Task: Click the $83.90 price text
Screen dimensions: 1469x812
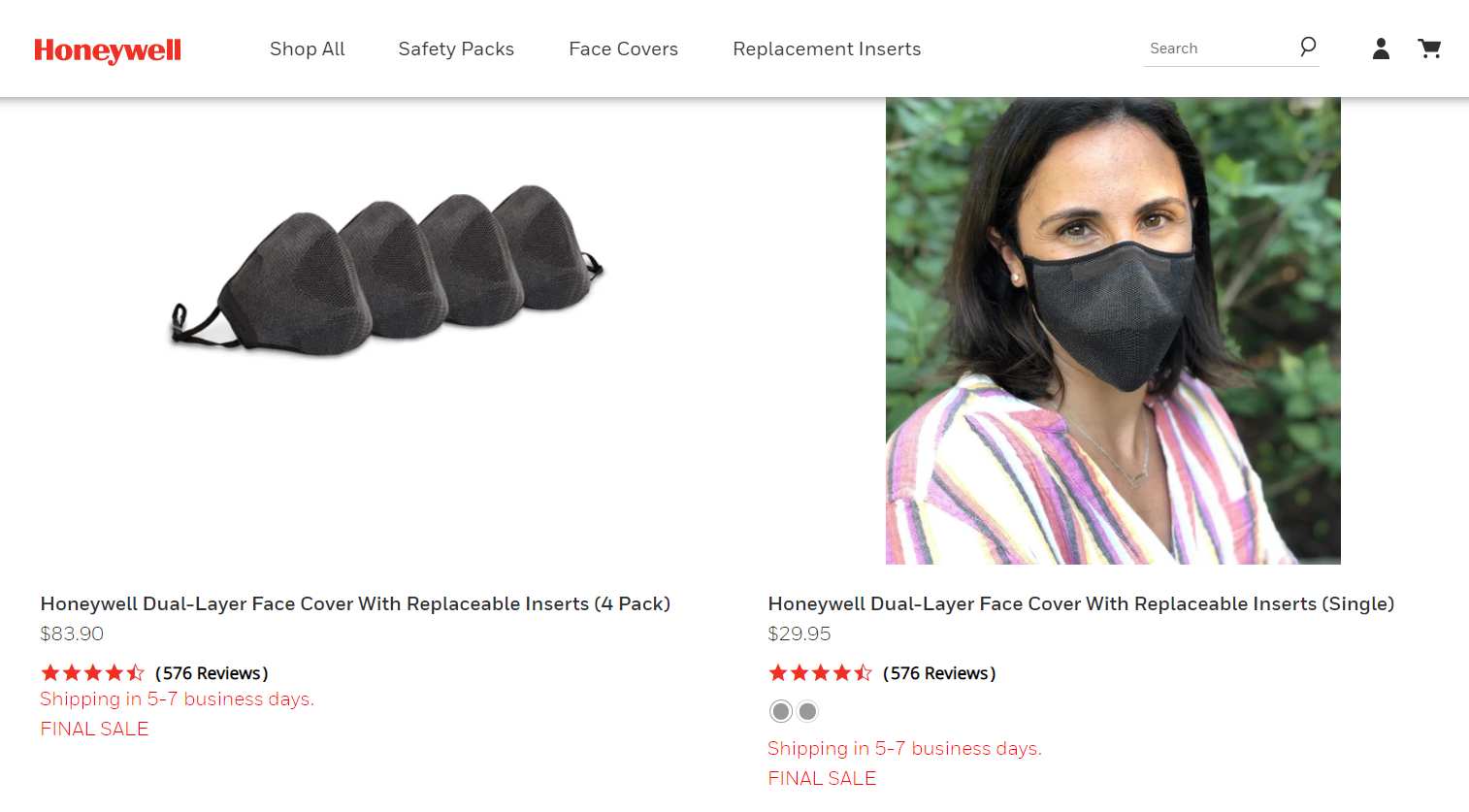Action: 72,633
